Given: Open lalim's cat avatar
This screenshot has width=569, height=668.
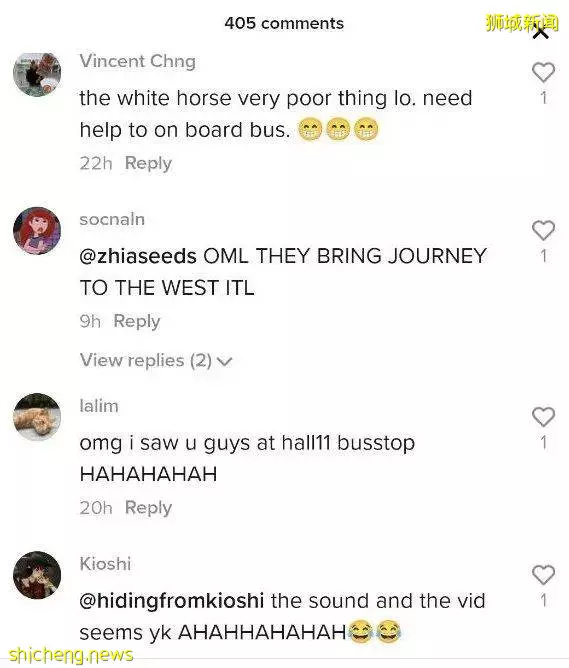Looking at the screenshot, I should point(37,416).
